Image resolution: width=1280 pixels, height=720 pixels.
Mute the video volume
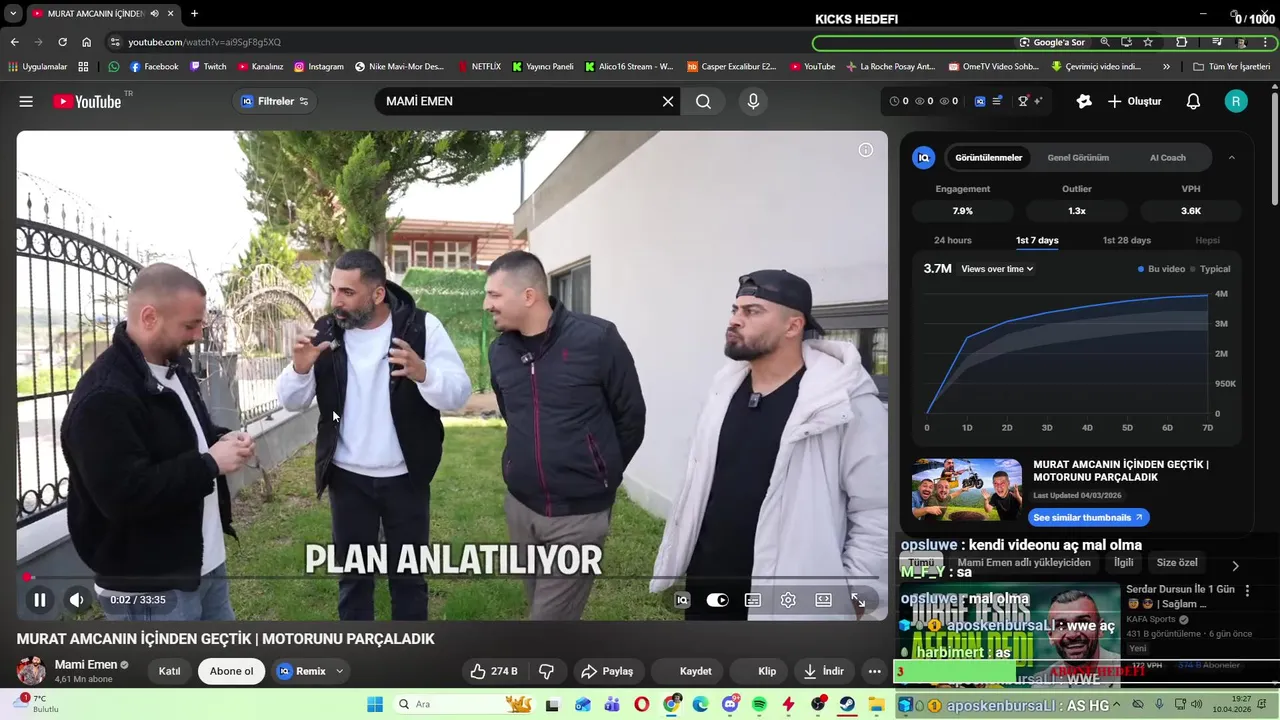pos(77,600)
